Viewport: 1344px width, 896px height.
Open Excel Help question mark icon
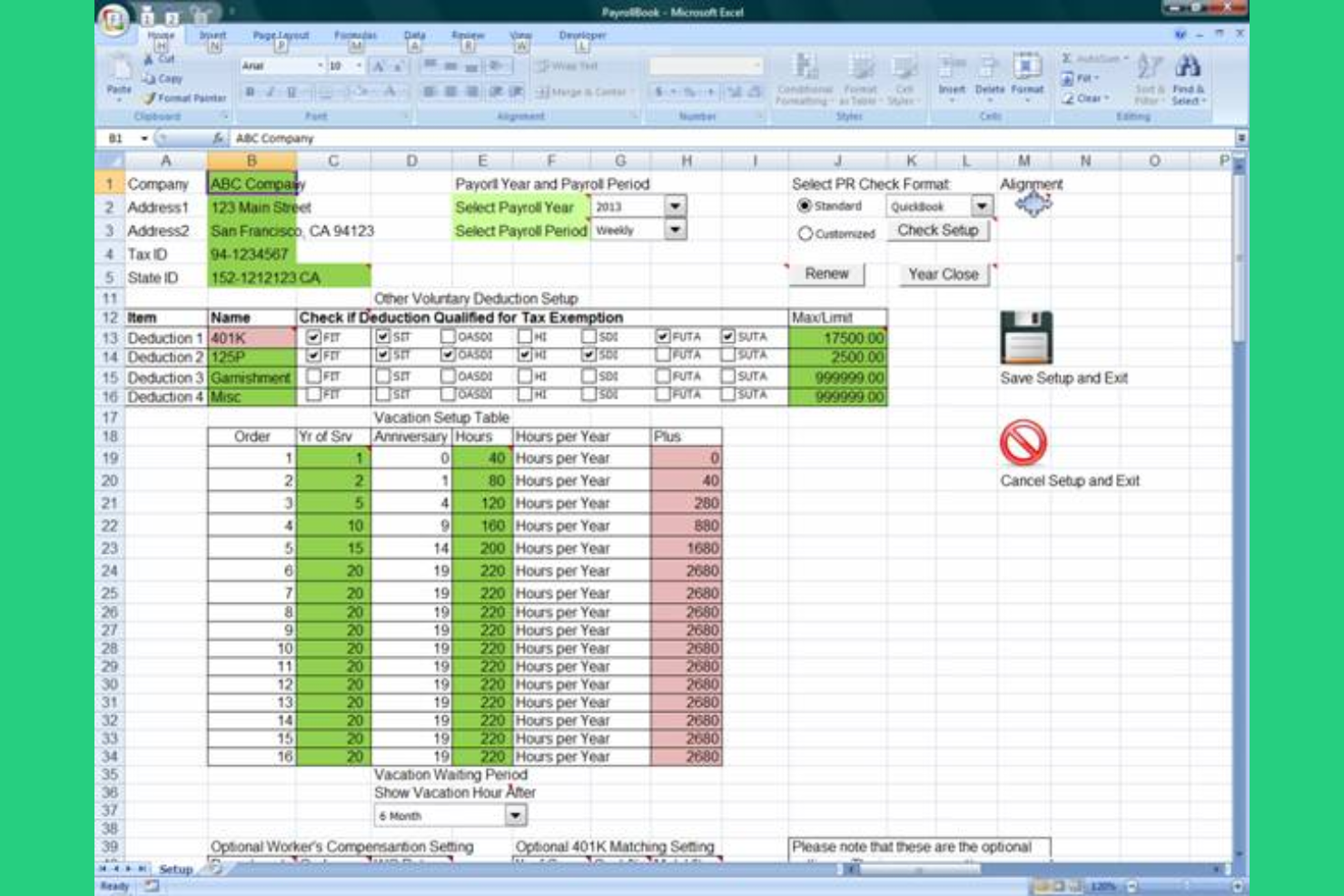[x=1180, y=34]
